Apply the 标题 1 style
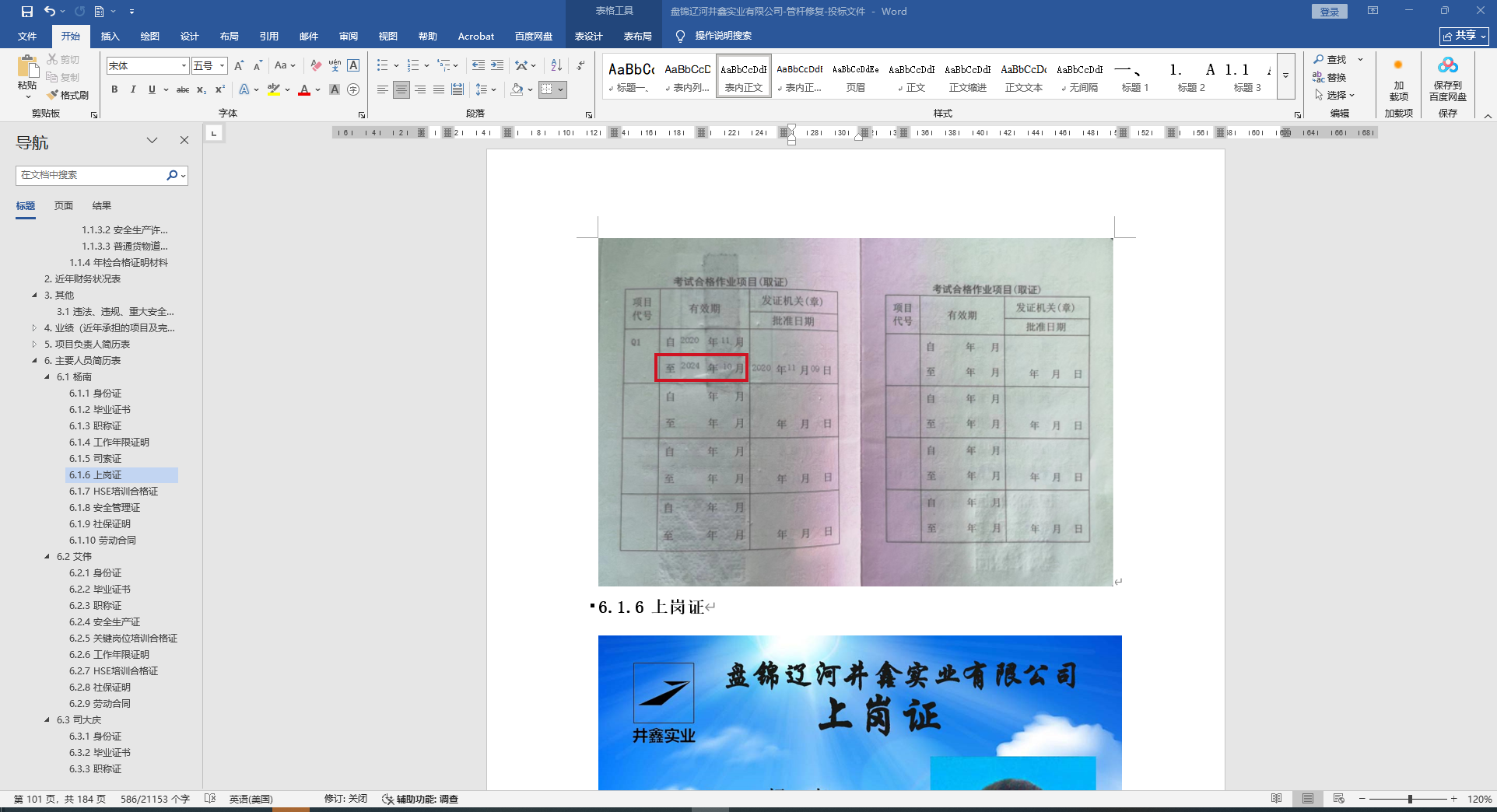This screenshot has width=1497, height=812. point(1135,76)
